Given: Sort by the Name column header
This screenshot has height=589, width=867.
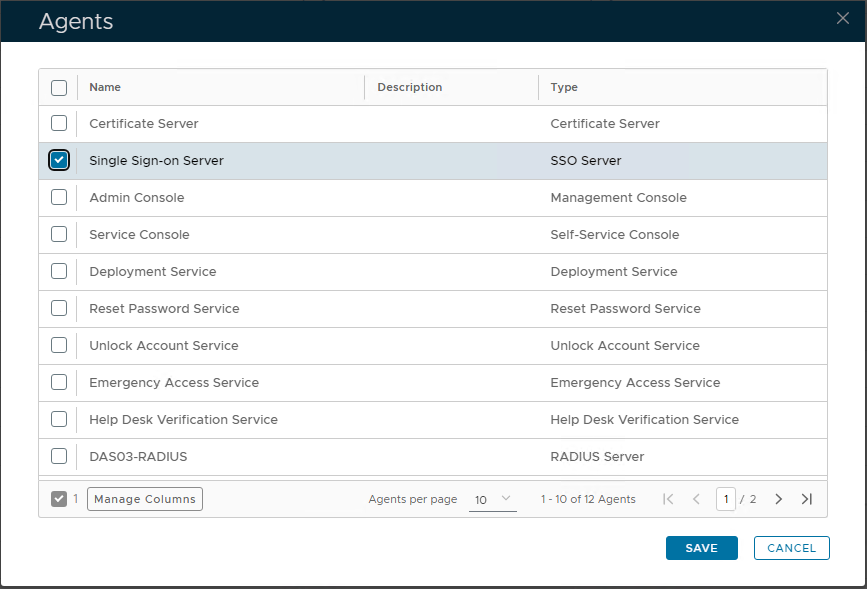Looking at the screenshot, I should (105, 88).
